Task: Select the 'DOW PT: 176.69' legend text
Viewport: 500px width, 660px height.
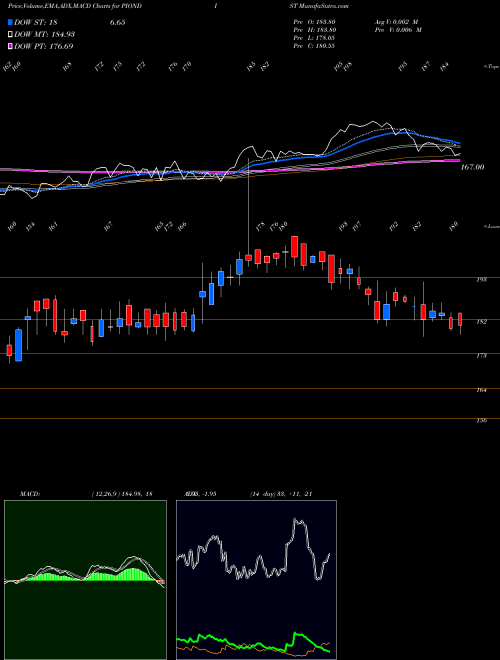Action: 44,46
